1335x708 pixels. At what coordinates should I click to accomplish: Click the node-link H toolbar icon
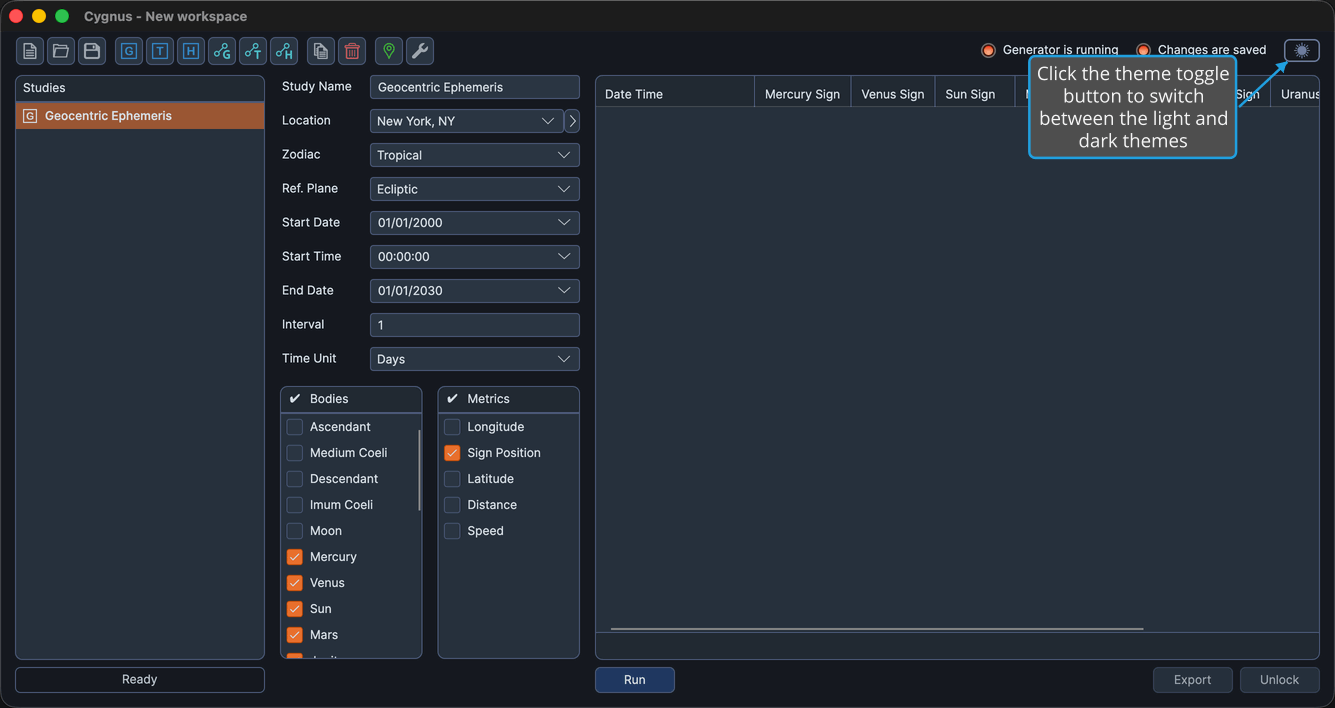click(x=284, y=51)
